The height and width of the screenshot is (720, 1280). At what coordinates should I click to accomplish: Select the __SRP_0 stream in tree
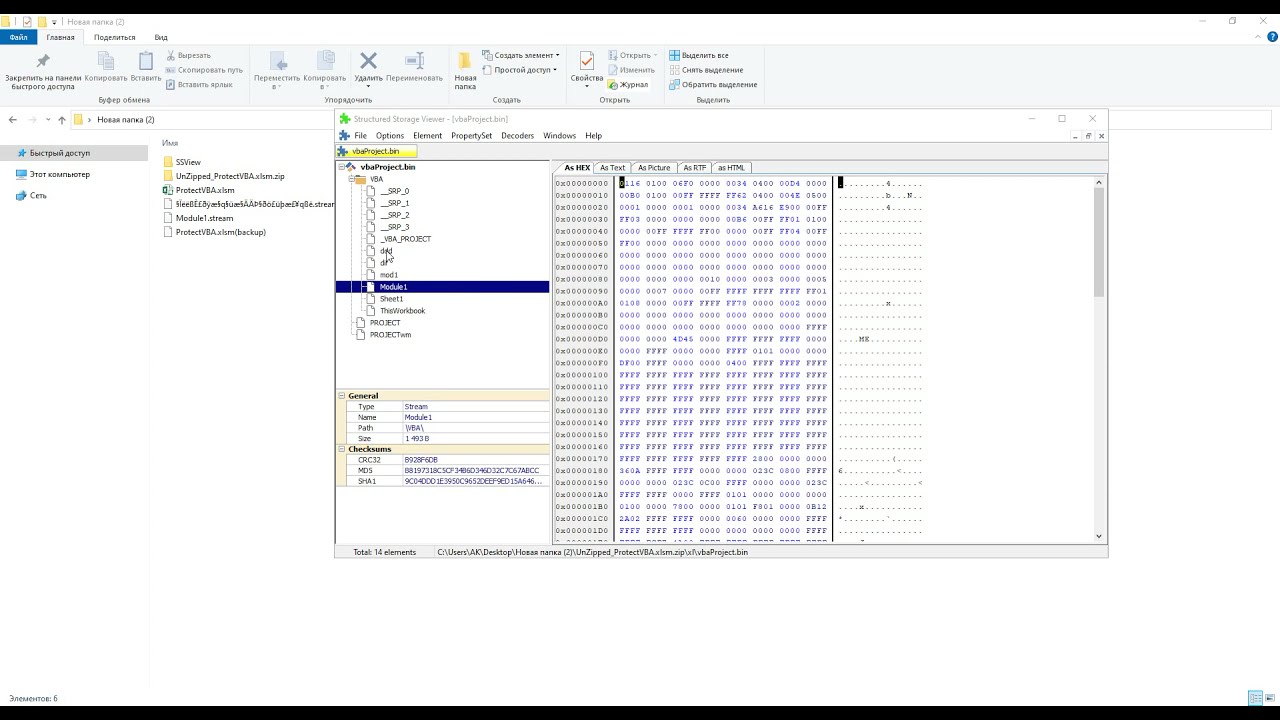coord(394,191)
